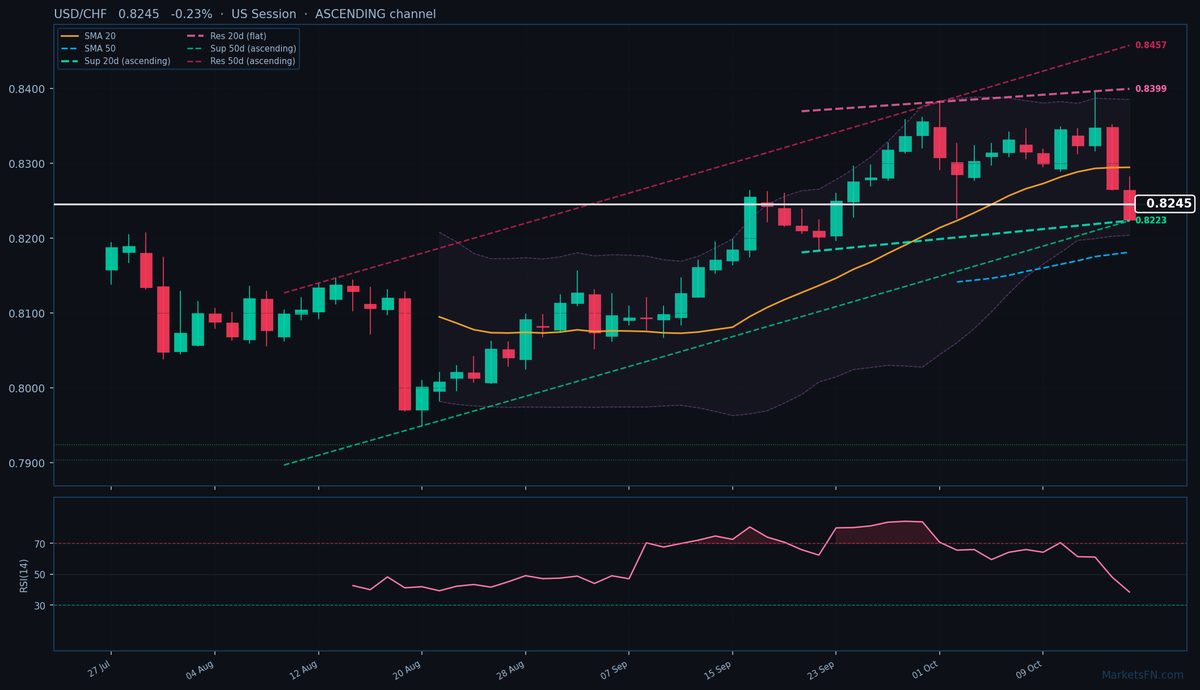Image resolution: width=1200 pixels, height=690 pixels.
Task: Click the 0.8457 resistance price label
Action: click(x=1151, y=45)
